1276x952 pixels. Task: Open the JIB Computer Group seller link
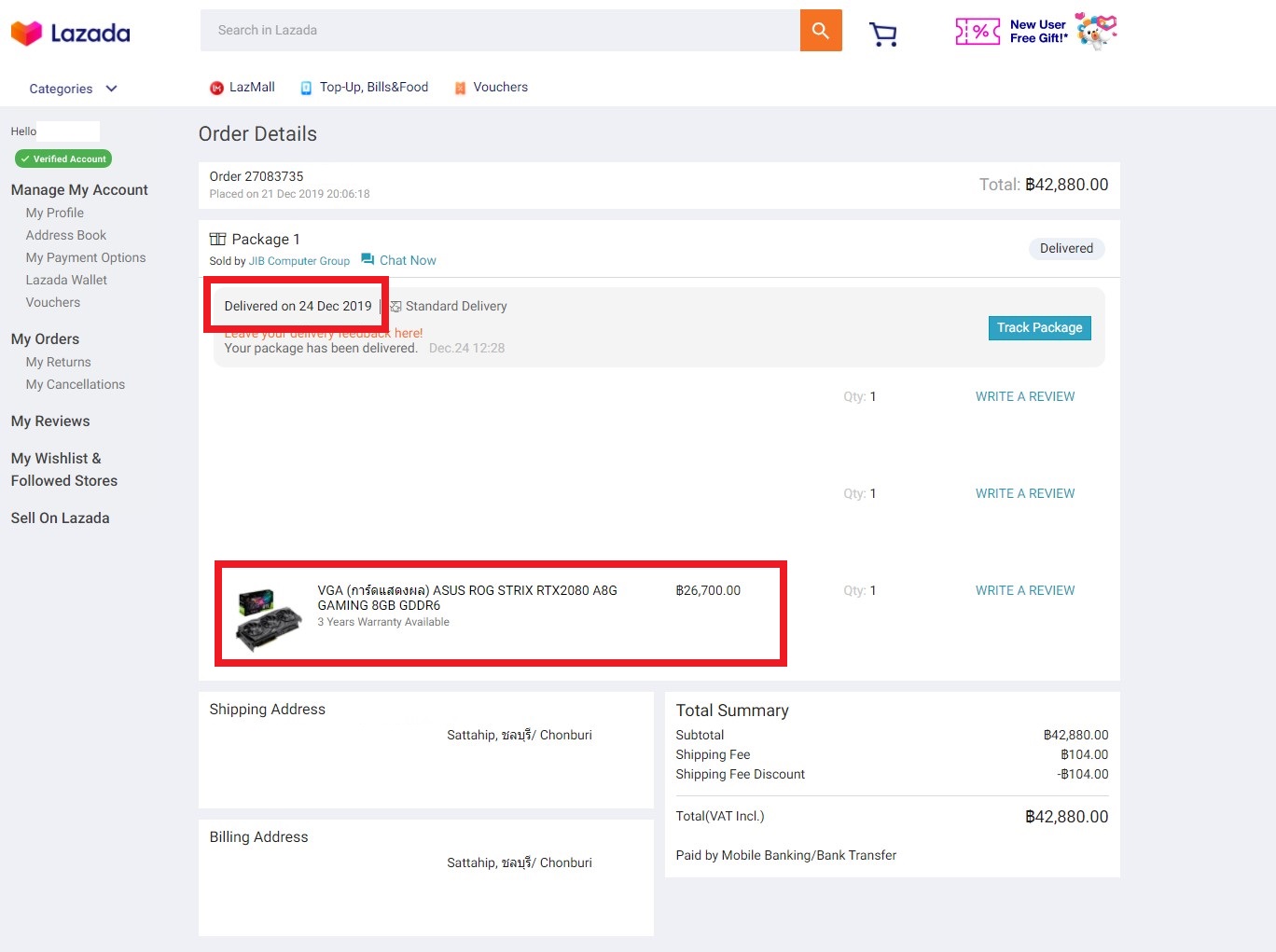(299, 261)
